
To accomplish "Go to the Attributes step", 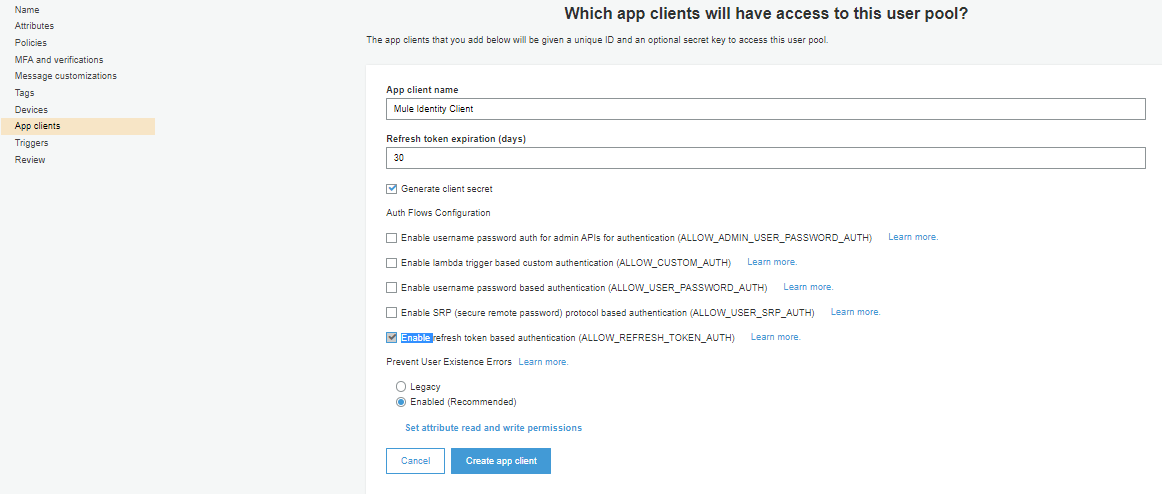I will point(35,26).
